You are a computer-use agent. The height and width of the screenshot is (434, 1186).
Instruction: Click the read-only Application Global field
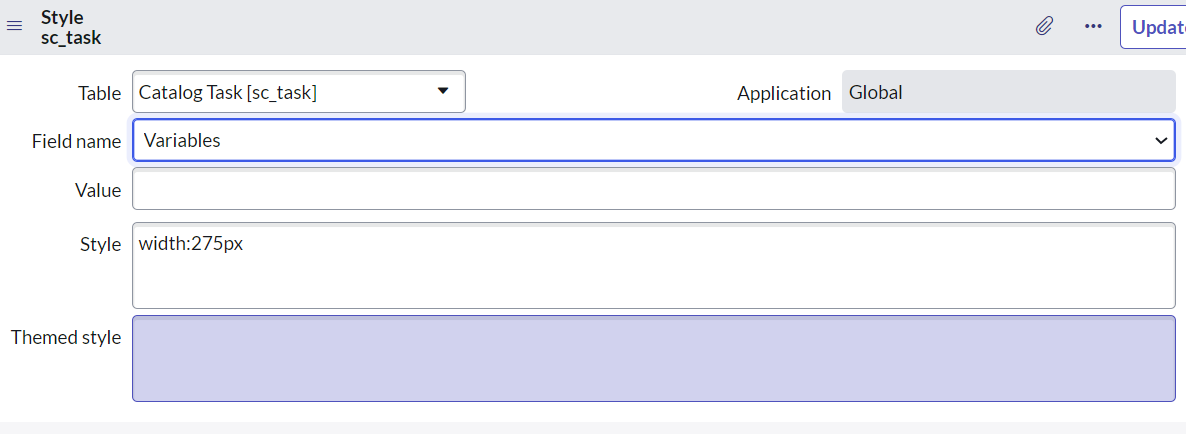pos(1008,92)
